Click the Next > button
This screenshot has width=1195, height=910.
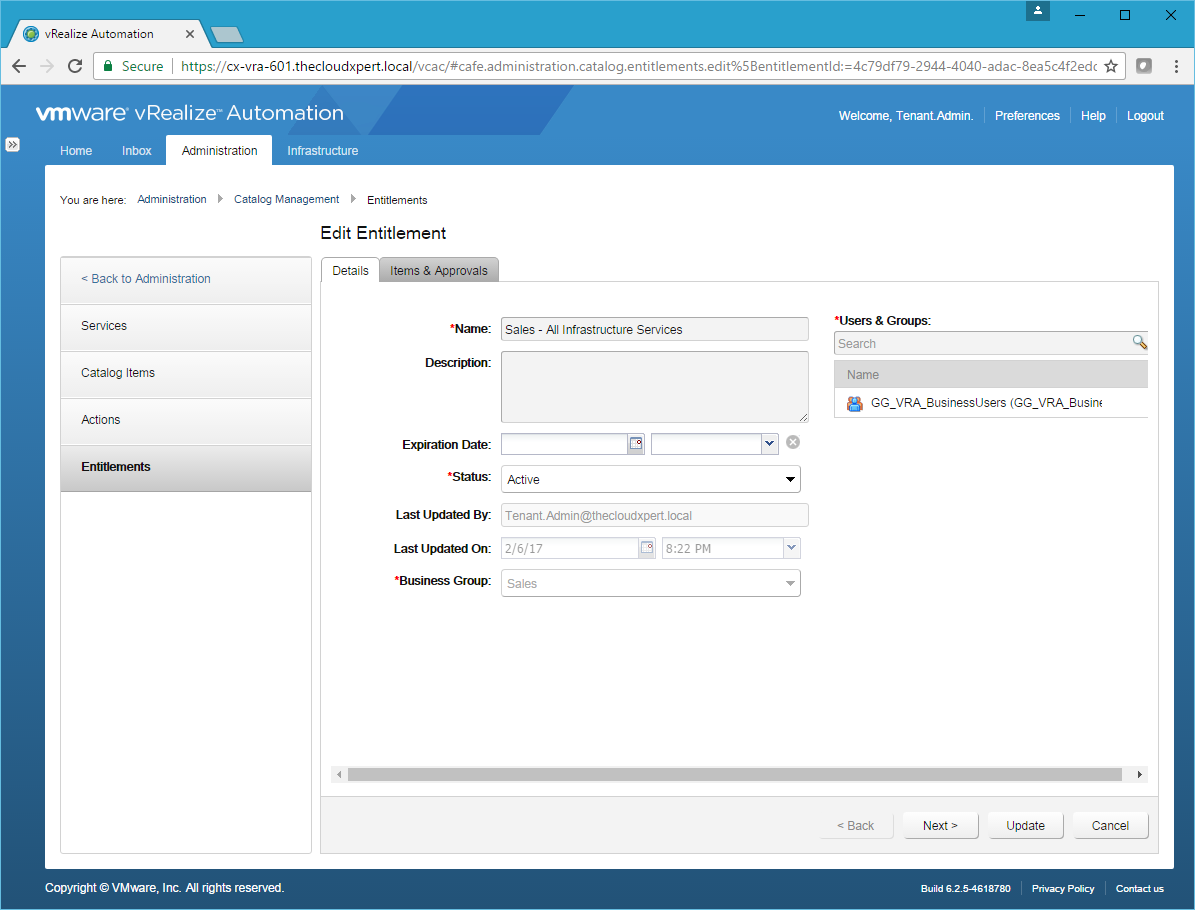click(x=940, y=826)
